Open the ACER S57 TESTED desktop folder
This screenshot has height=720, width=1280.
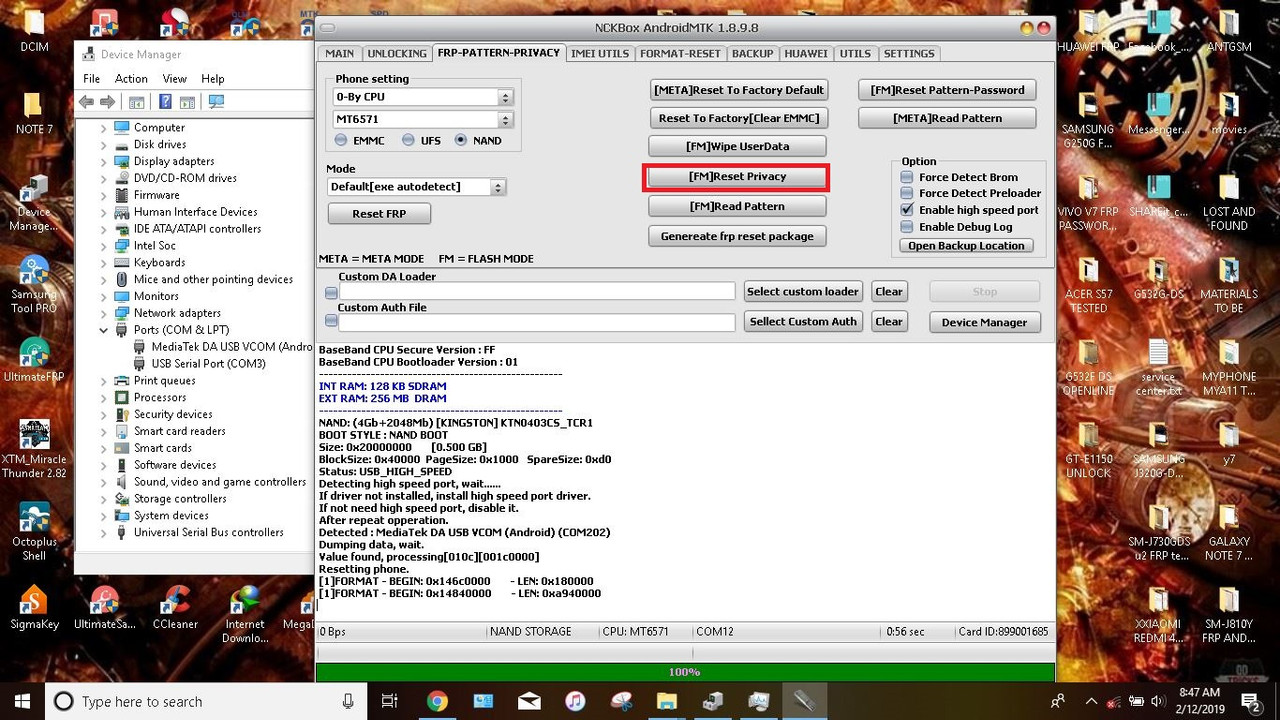tap(1088, 285)
